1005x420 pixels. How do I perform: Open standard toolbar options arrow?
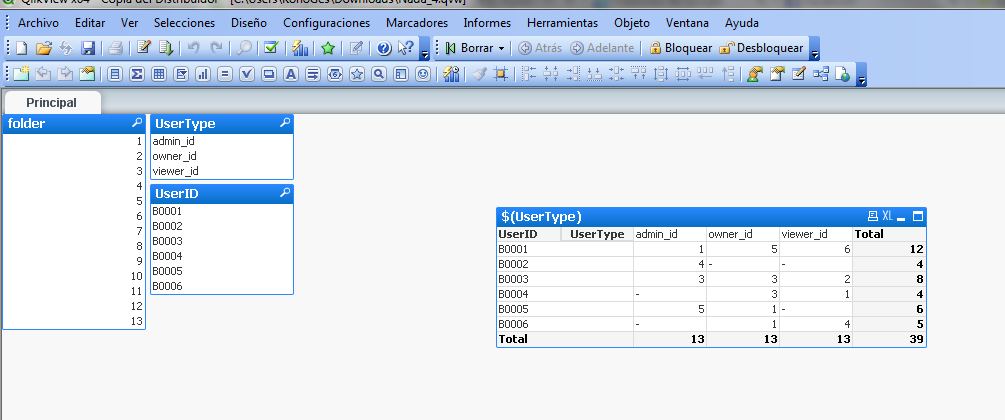click(424, 48)
